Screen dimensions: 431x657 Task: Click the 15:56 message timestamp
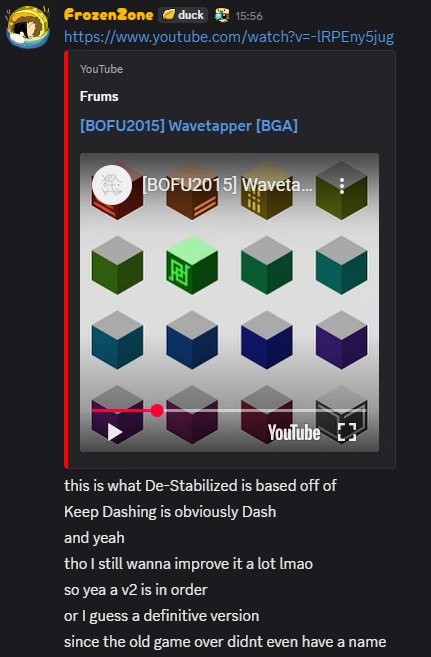249,16
